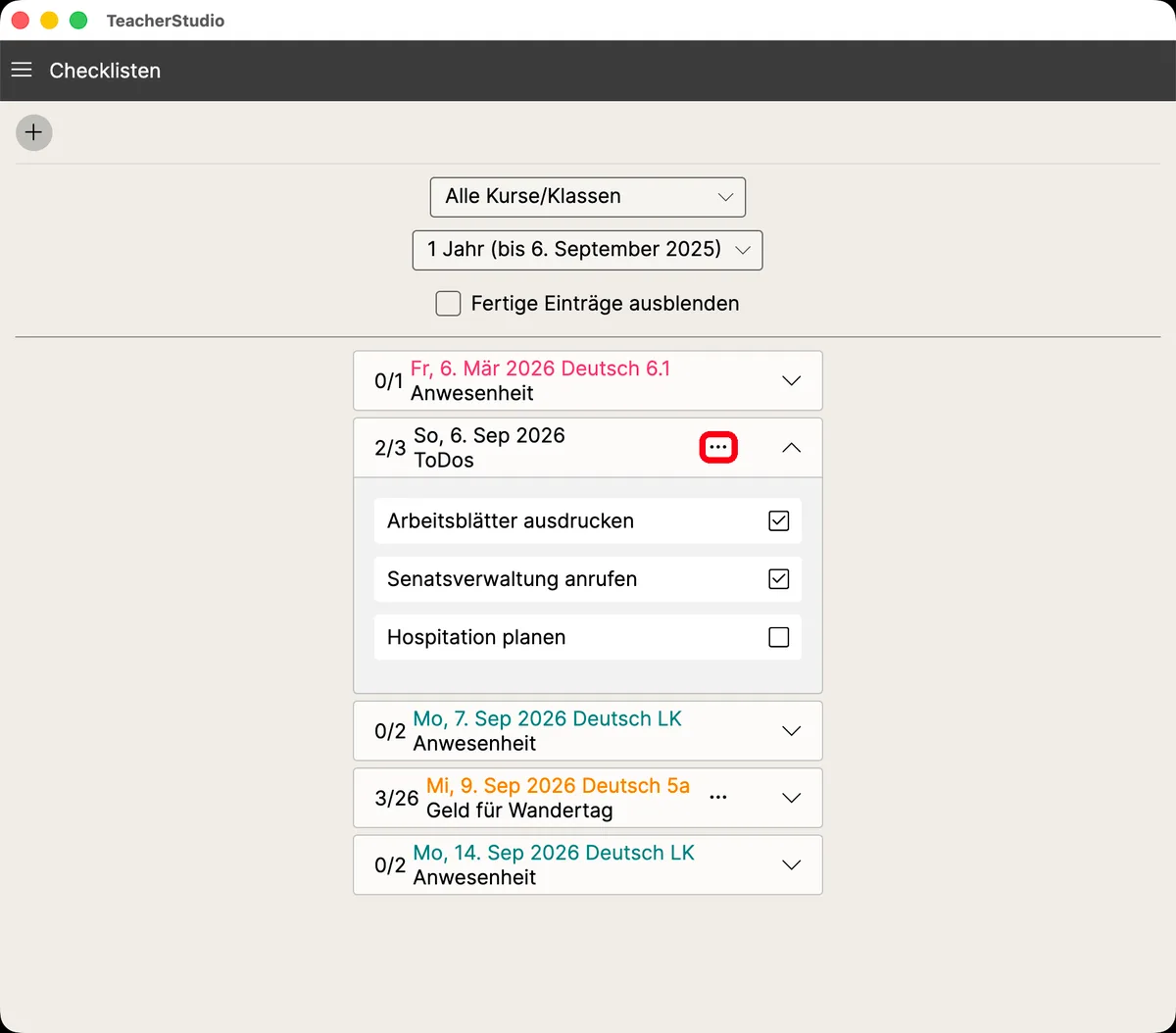The width and height of the screenshot is (1176, 1033).
Task: Expand Mo, 14. Sep 2026 Deutsch LK checklist
Action: [x=792, y=864]
